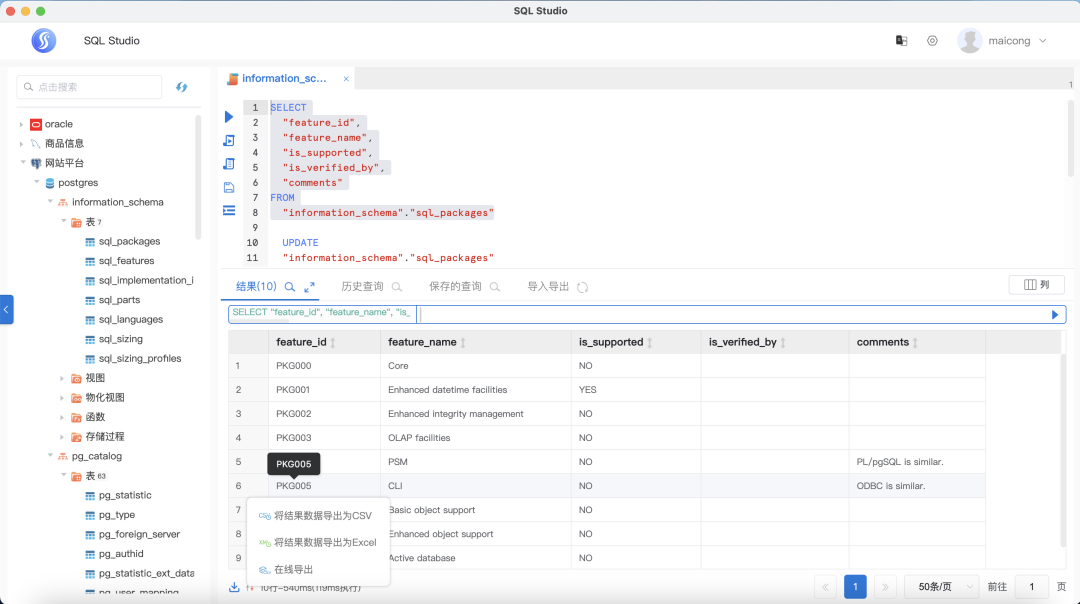Refresh the database tree icon

(x=181, y=87)
